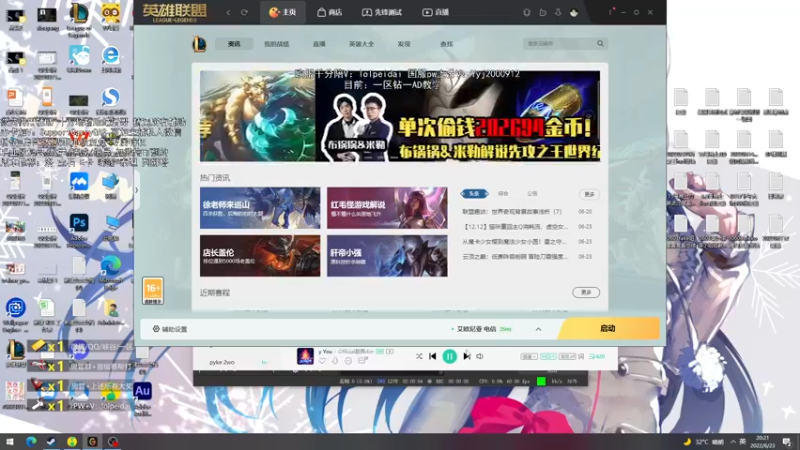The height and width of the screenshot is (450, 800).
Task: Open the 云顶之弈 news item
Action: [527, 257]
